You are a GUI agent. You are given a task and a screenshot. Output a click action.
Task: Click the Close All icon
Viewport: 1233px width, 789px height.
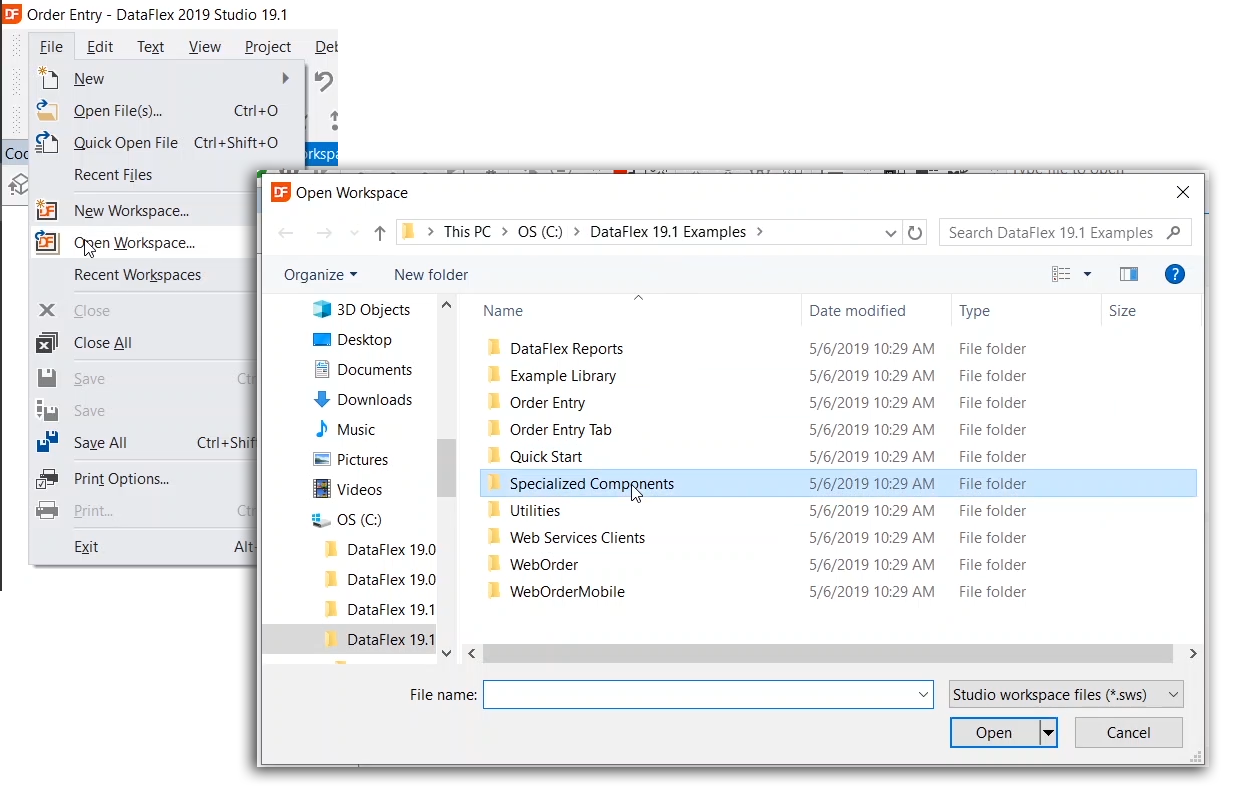click(47, 343)
